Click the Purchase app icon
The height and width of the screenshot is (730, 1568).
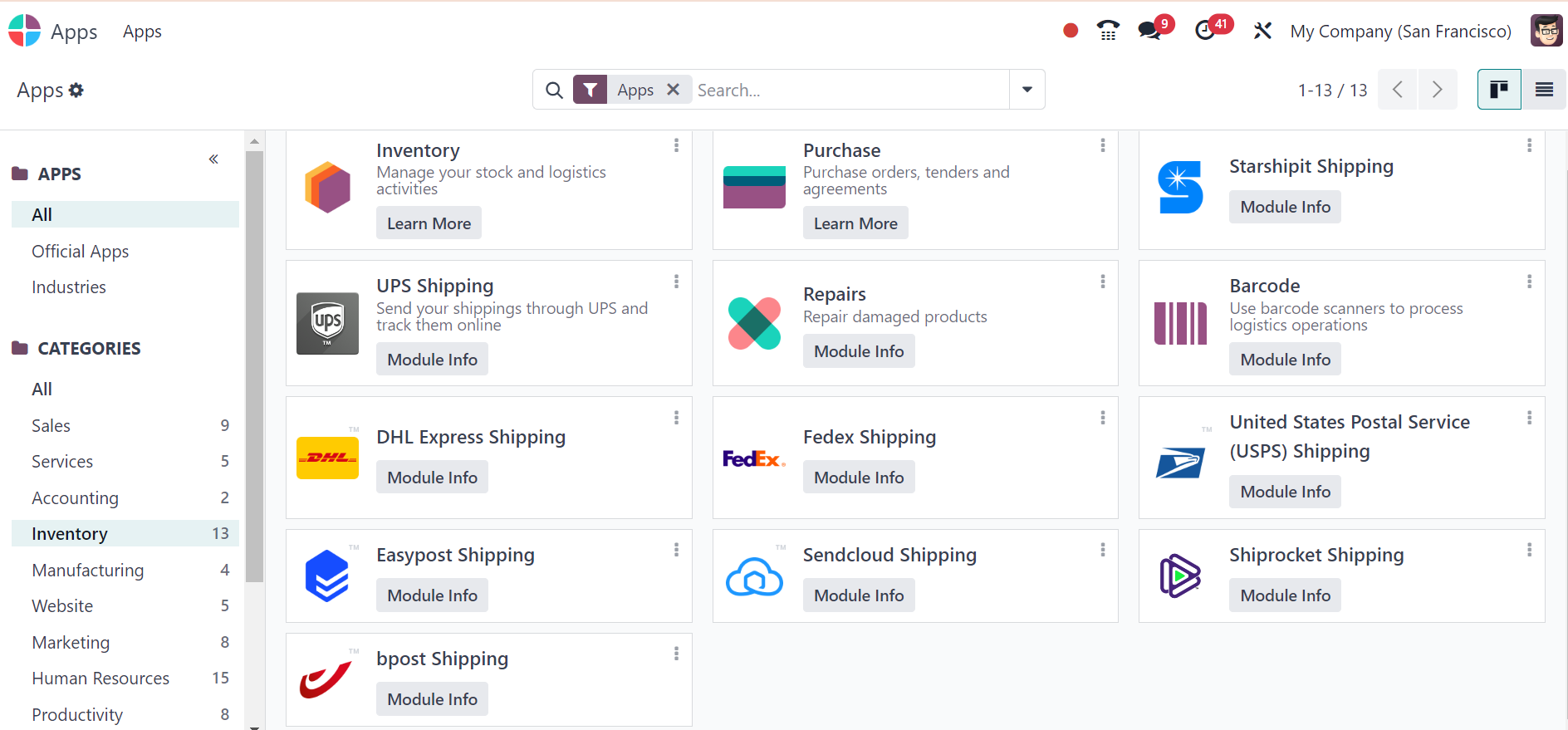(x=754, y=188)
